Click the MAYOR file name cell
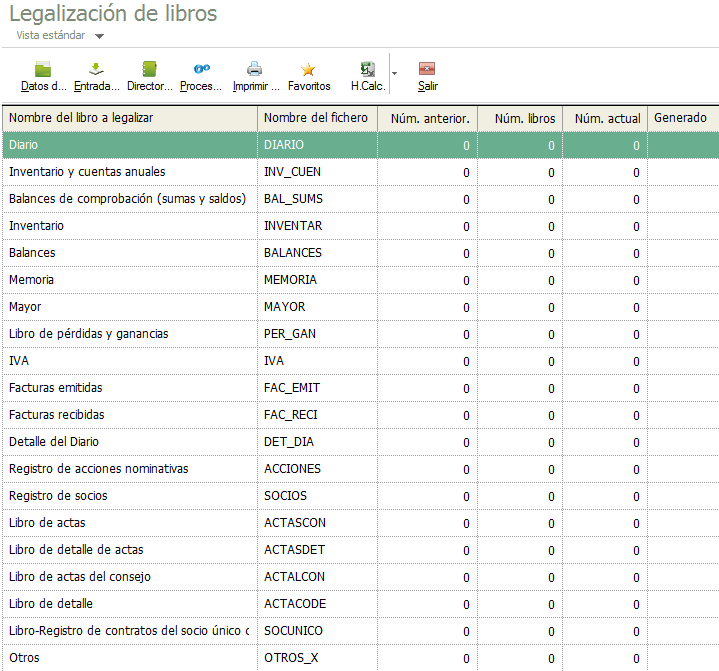The height and width of the screenshot is (671, 719). [x=317, y=307]
